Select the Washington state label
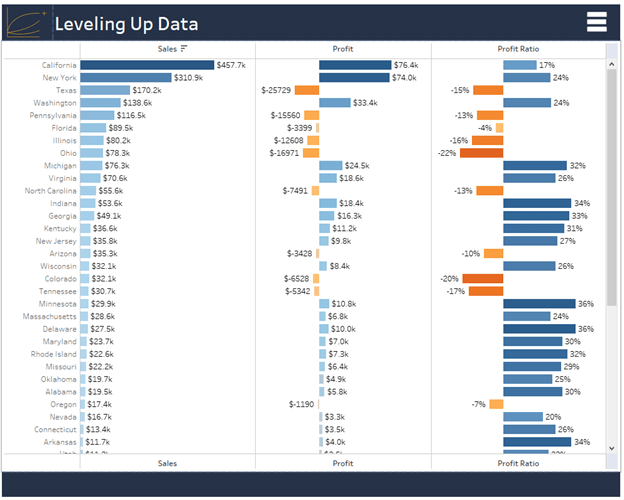 coord(55,103)
